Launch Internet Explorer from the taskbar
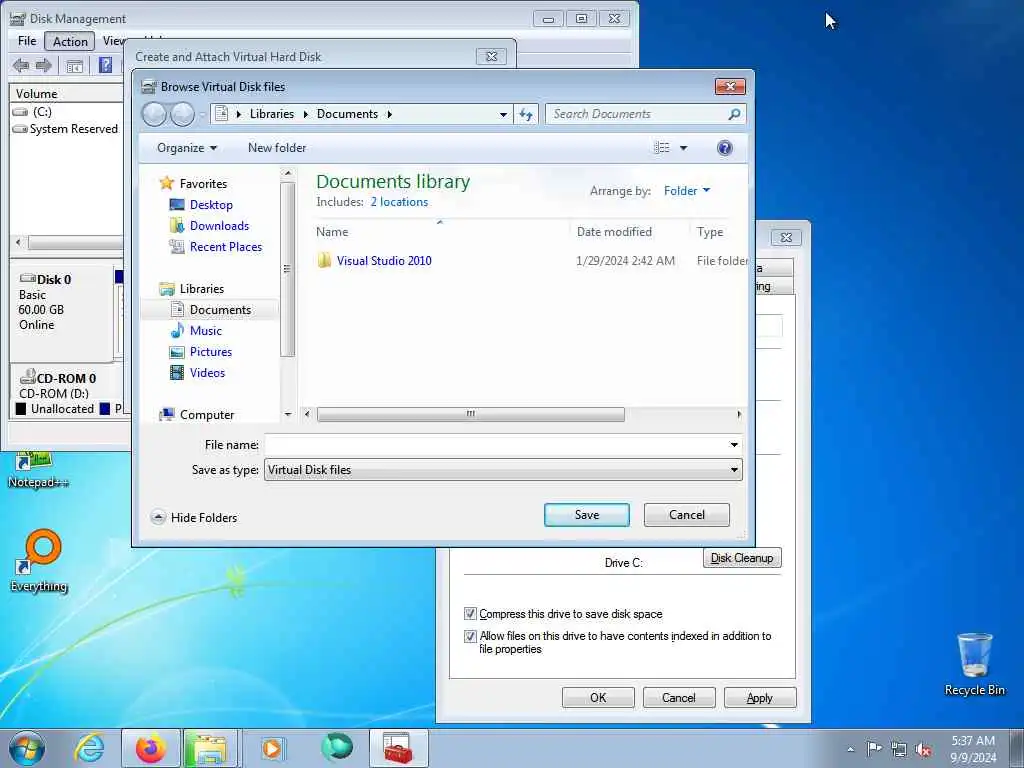 (x=89, y=748)
